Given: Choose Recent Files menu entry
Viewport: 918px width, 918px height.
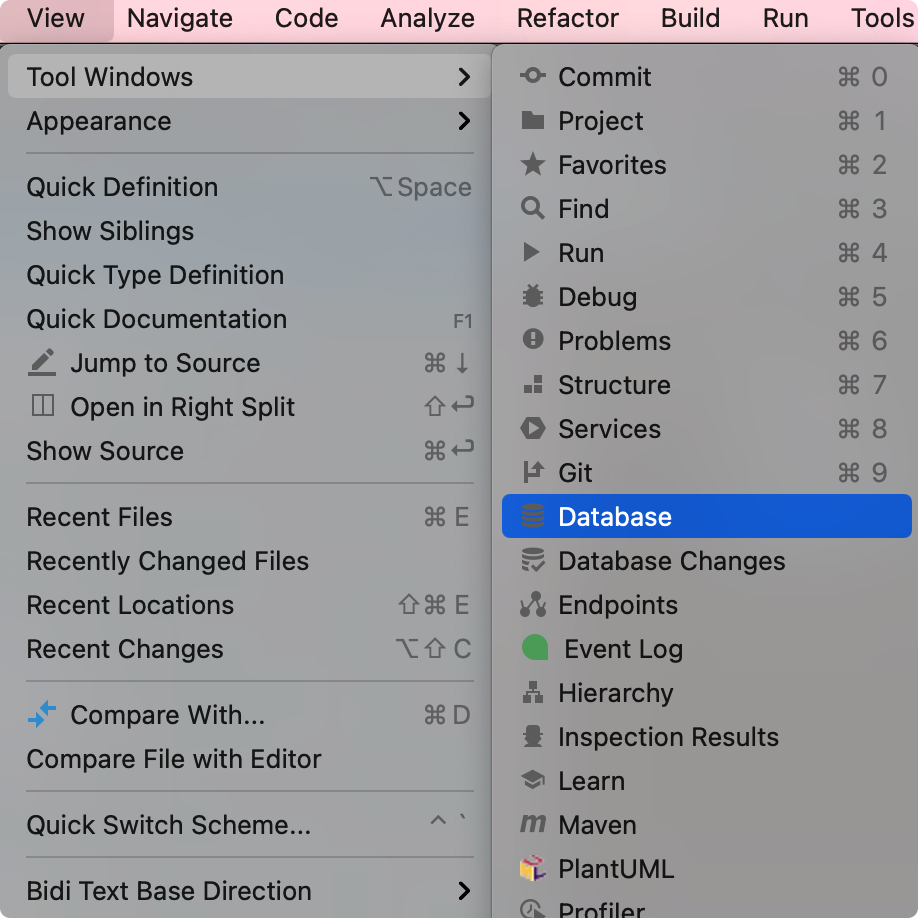Looking at the screenshot, I should (250, 517).
